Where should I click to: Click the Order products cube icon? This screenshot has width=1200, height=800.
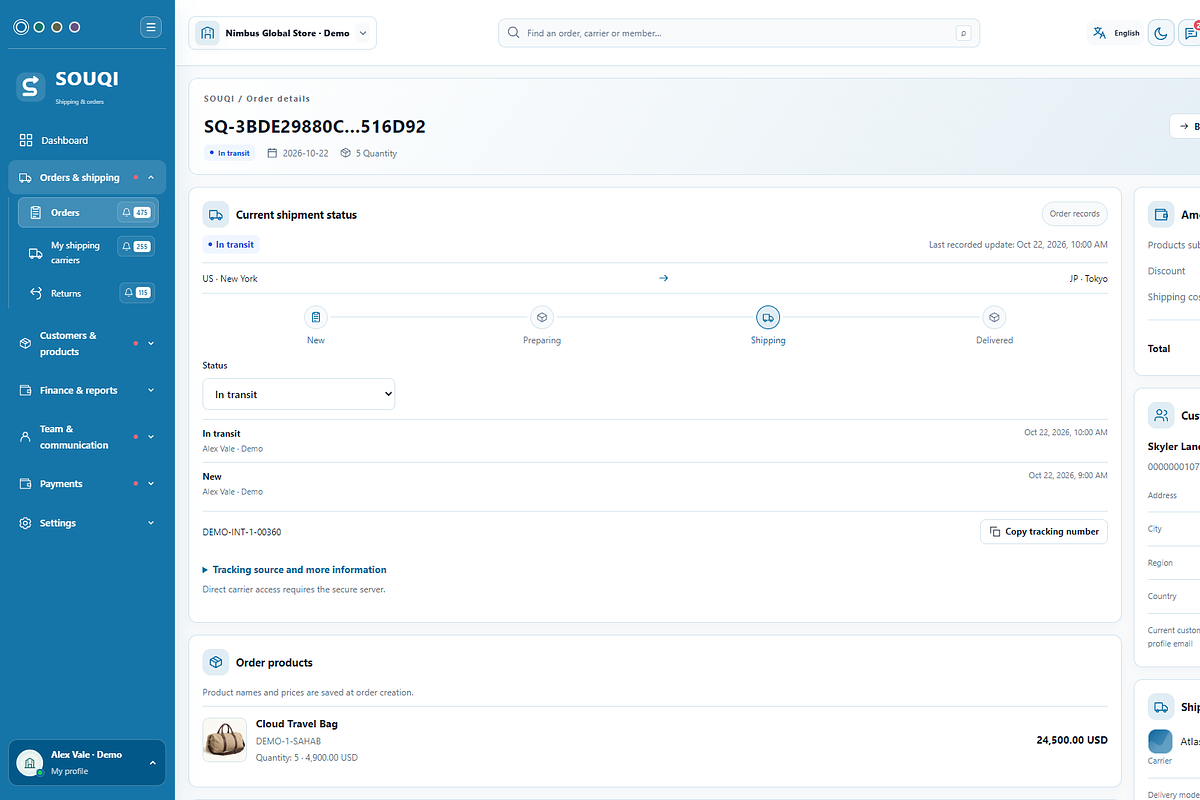click(216, 662)
